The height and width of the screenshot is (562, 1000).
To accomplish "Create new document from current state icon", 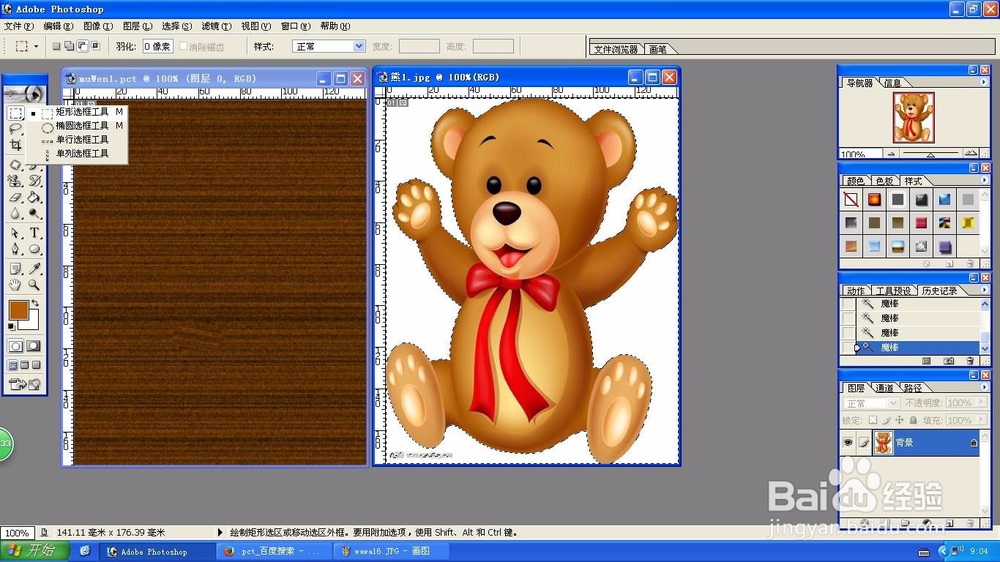I will coord(927,361).
